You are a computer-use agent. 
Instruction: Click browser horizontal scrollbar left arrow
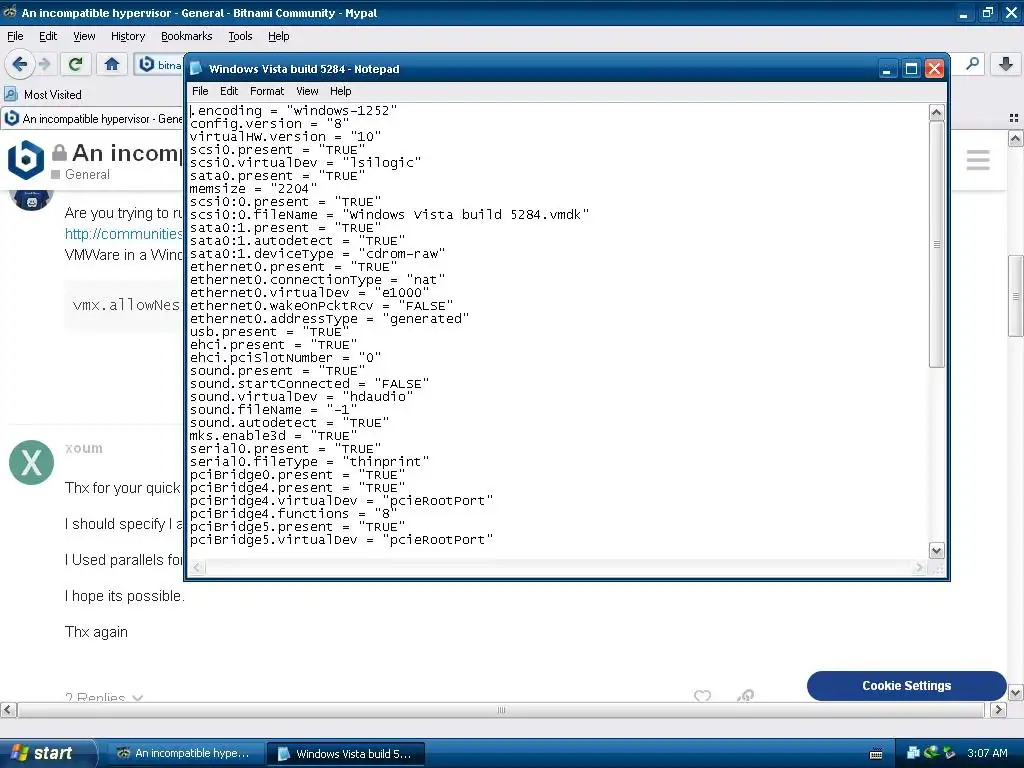pyautogui.click(x=8, y=710)
